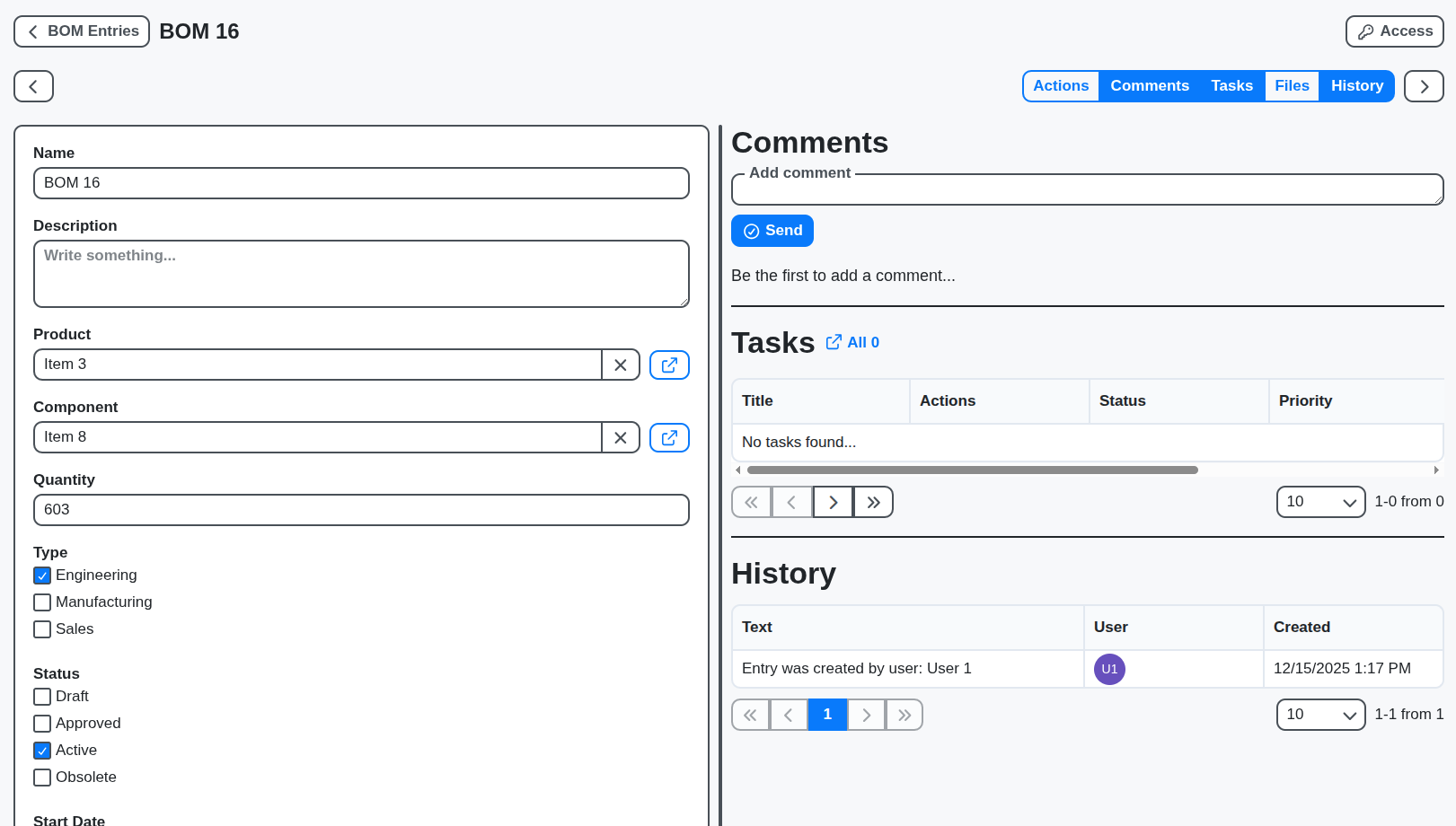Uncheck the Engineering type checkbox
The width and height of the screenshot is (1456, 826).
(x=41, y=575)
